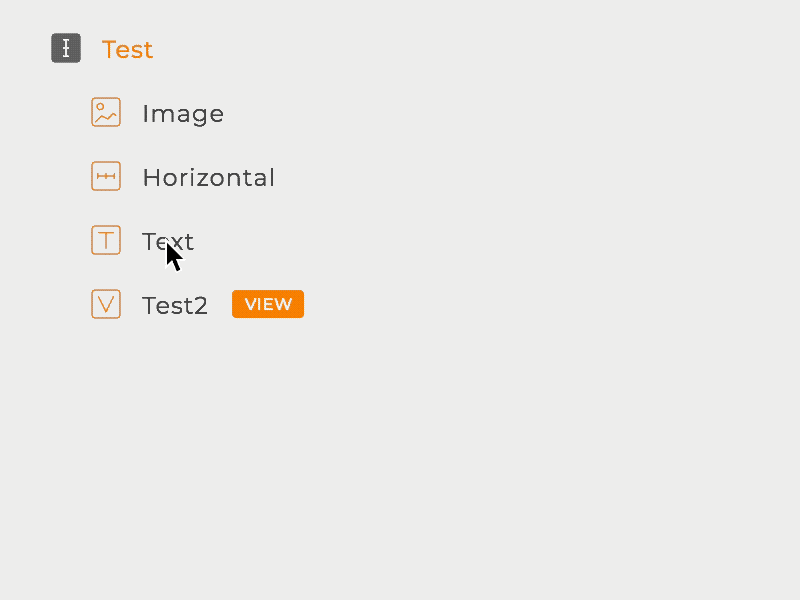Click the V icon beside Test2
800x600 pixels.
point(105,303)
